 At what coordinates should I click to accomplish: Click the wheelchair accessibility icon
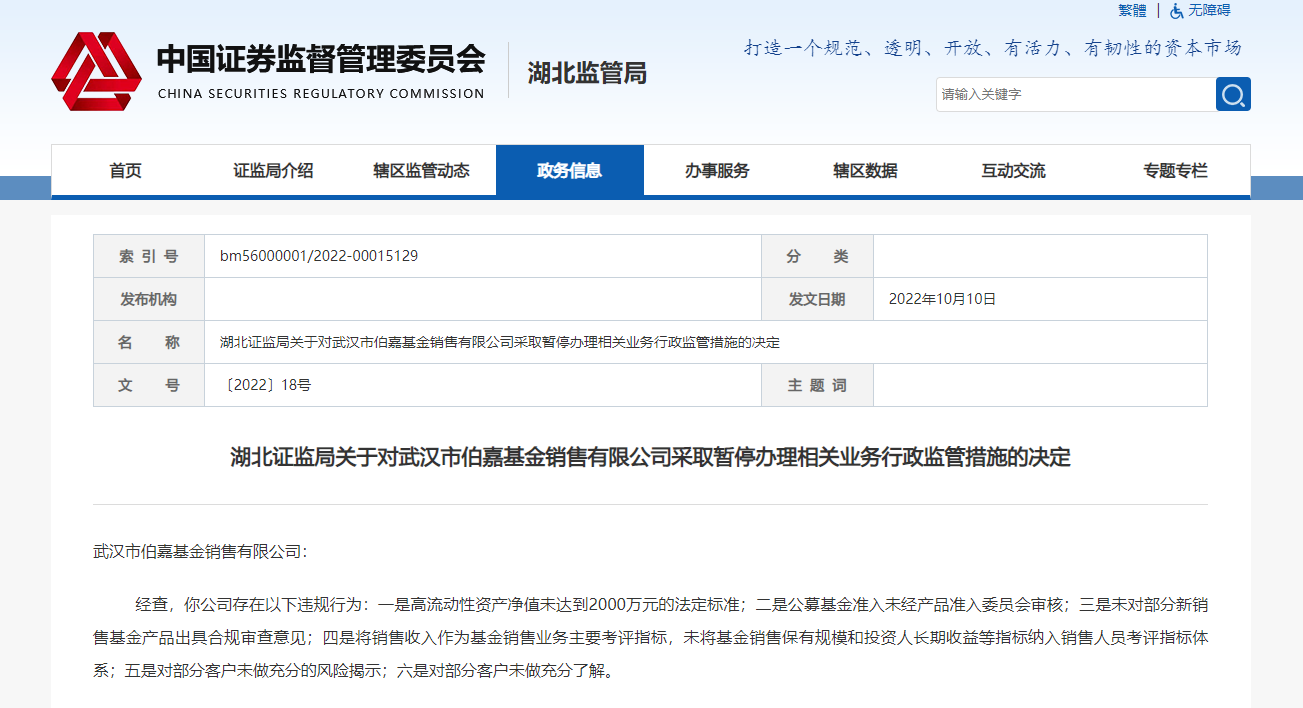point(1177,11)
